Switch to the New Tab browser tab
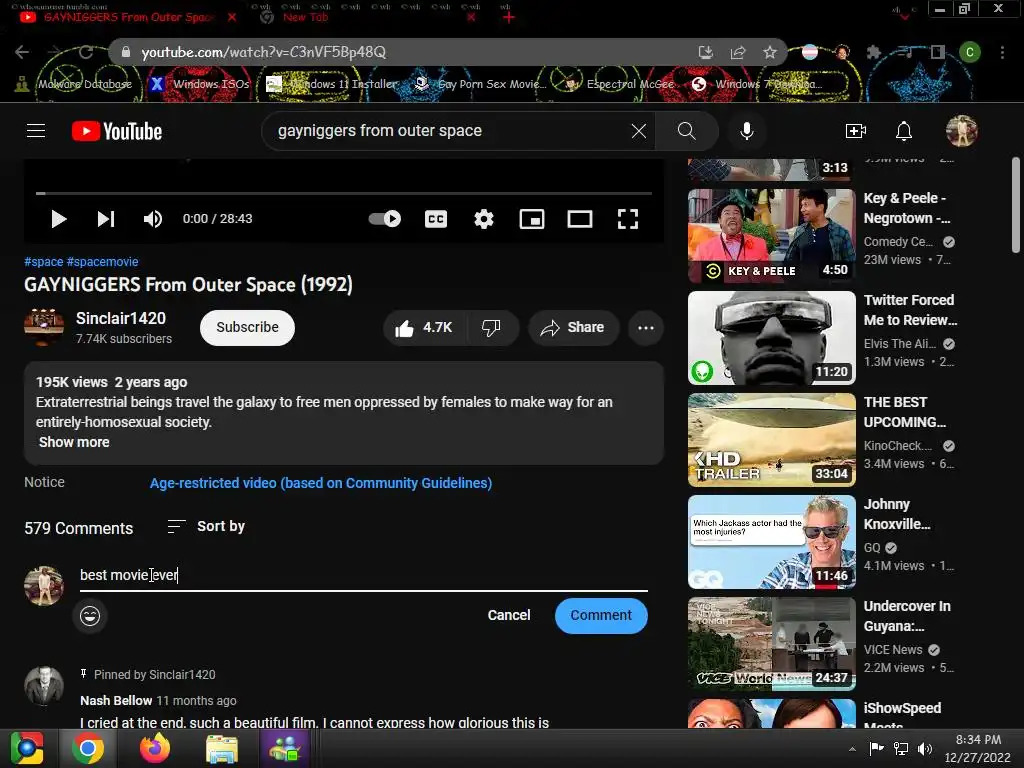 [x=367, y=18]
